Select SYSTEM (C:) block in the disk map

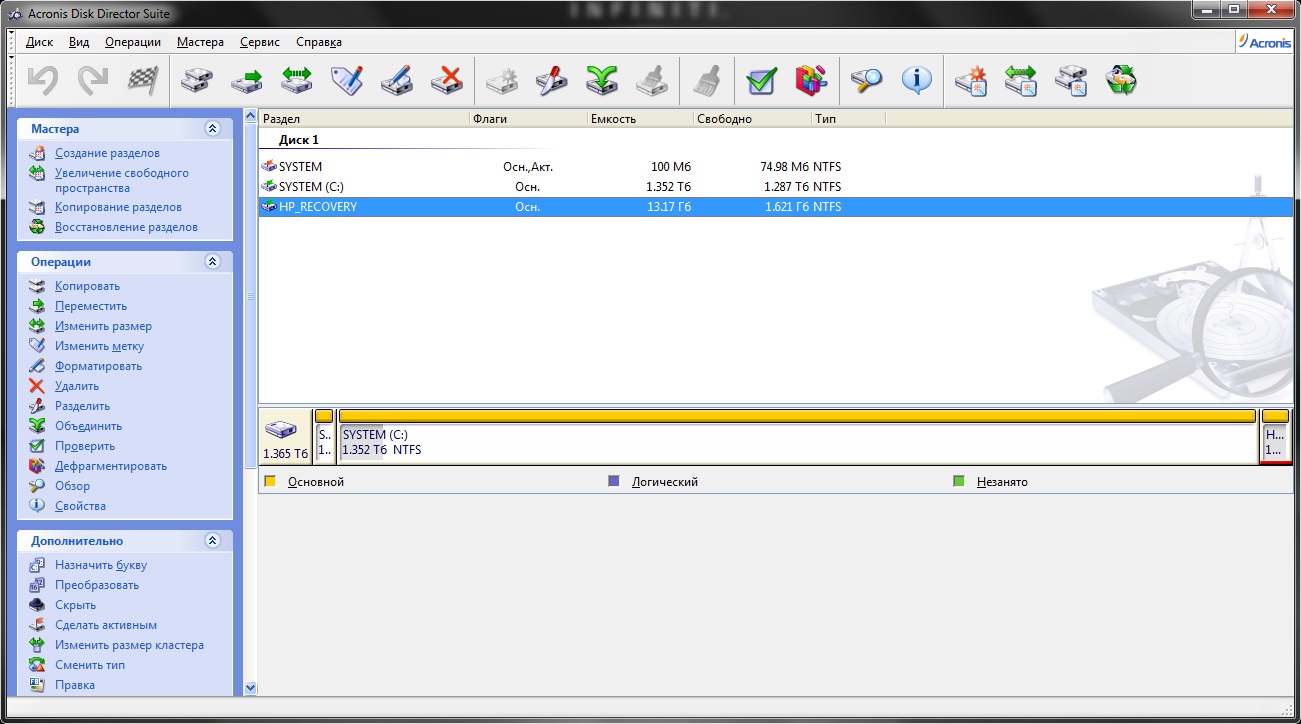[797, 436]
